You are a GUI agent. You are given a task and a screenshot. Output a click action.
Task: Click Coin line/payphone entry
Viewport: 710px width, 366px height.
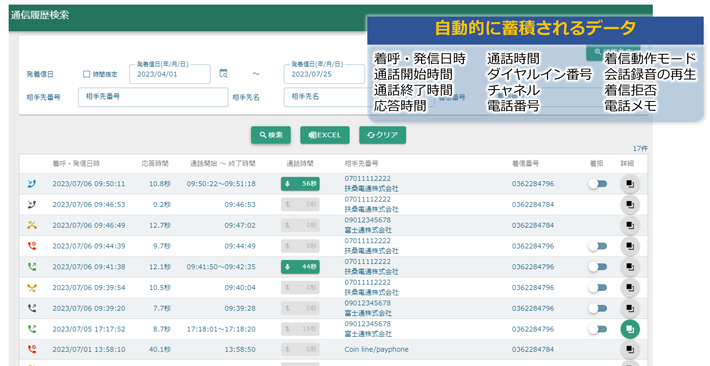point(376,350)
